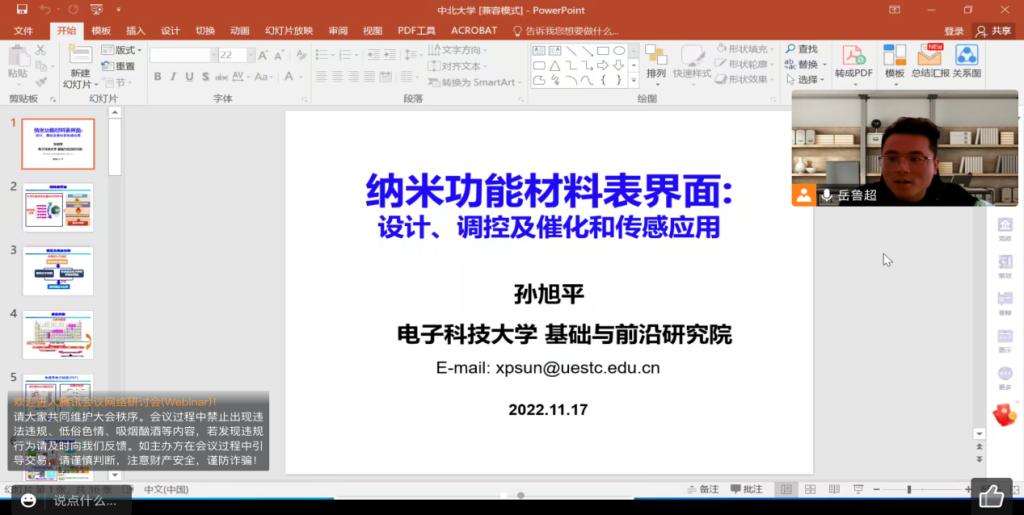Open the font size dropdown
1024x515 pixels.
[251, 55]
